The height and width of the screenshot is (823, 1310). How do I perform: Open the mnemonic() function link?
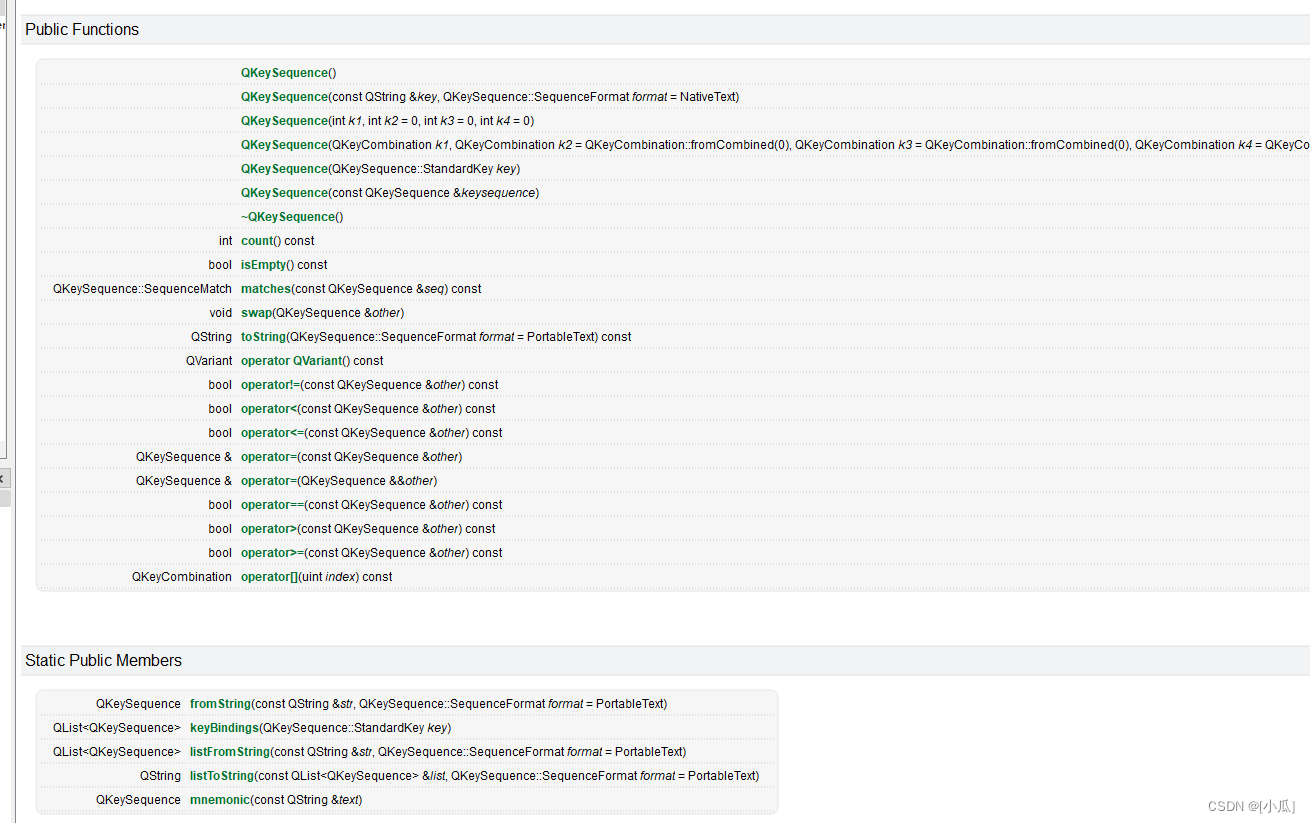[220, 800]
